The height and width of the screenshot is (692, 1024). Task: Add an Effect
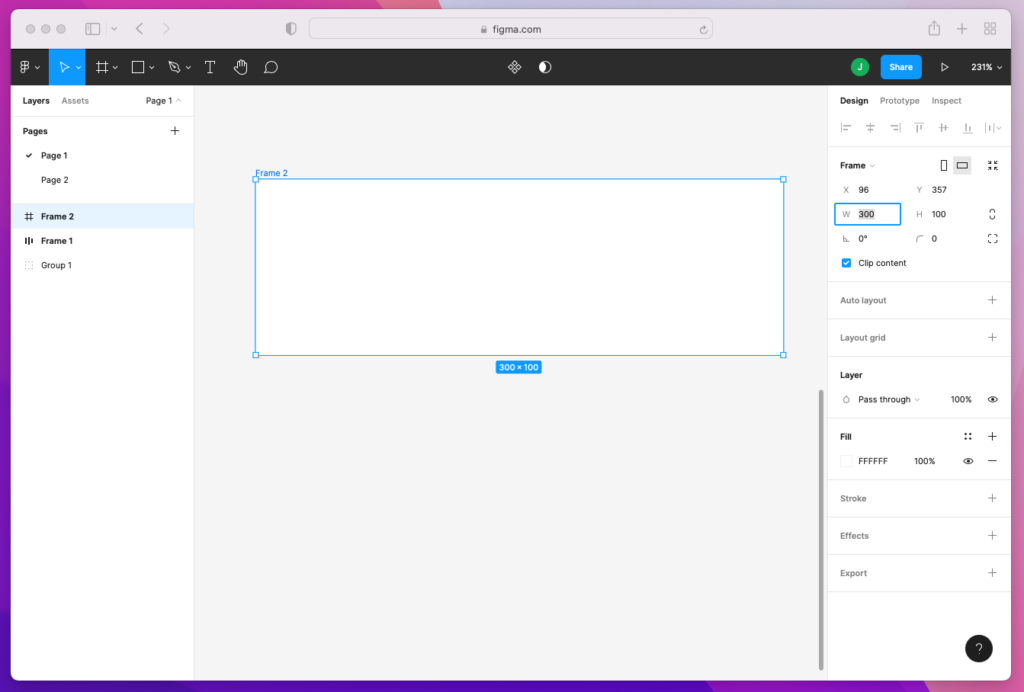[993, 536]
